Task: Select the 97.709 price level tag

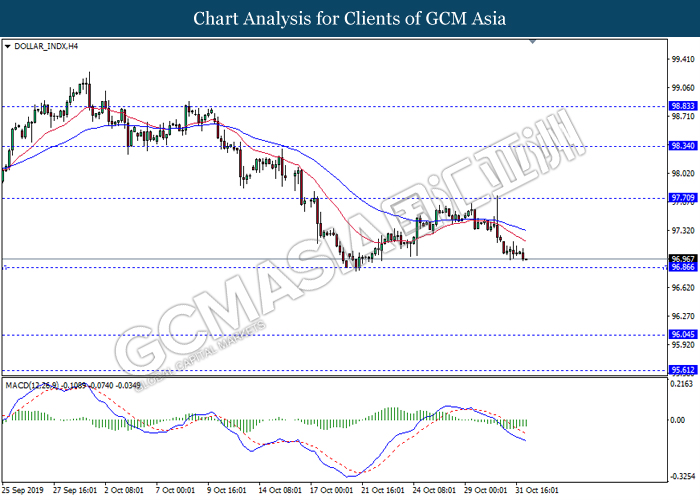Action: coord(683,199)
